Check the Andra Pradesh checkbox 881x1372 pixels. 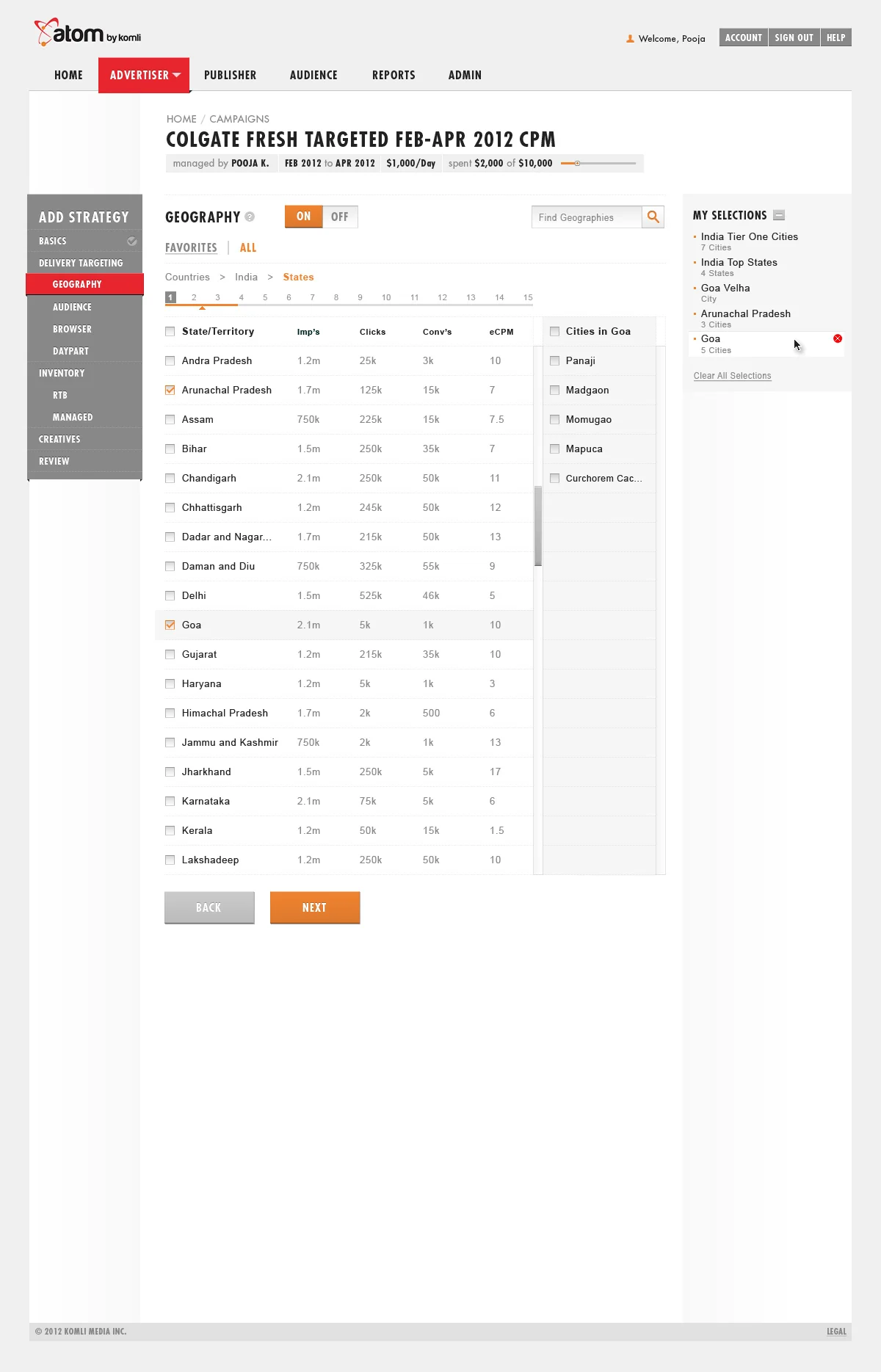(x=170, y=360)
